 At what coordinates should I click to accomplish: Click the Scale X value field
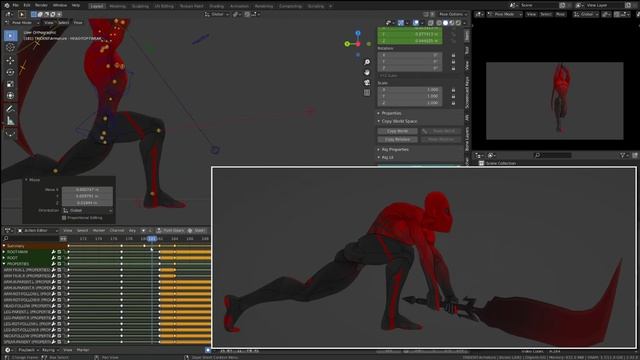pyautogui.click(x=410, y=90)
